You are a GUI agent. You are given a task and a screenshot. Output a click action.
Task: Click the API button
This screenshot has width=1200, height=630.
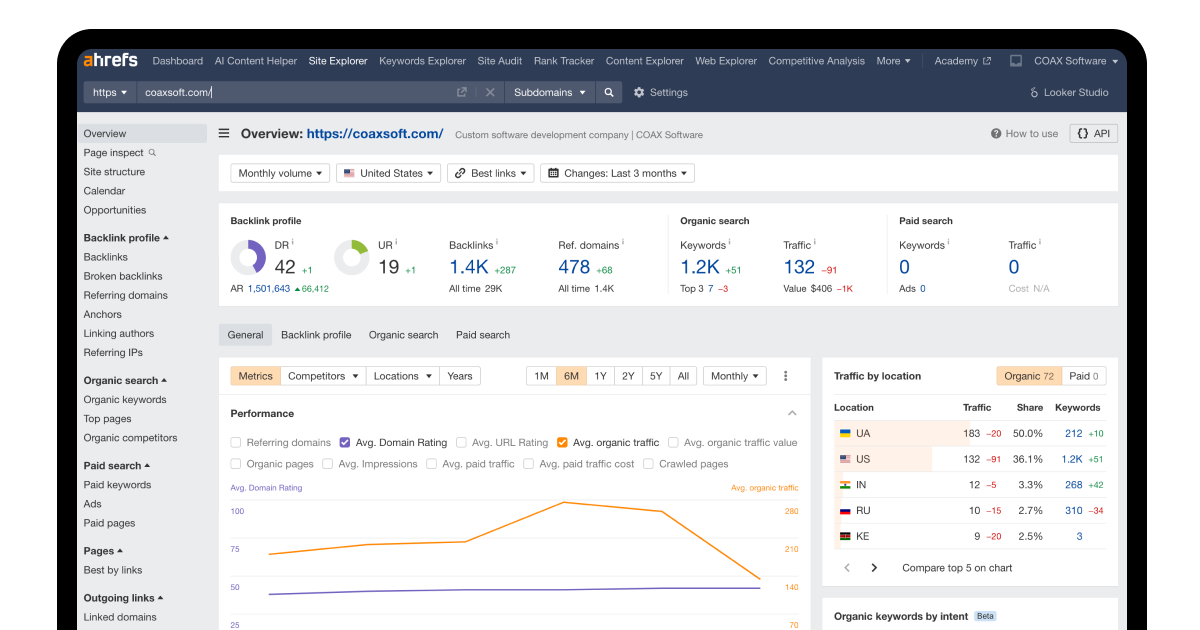(1094, 133)
